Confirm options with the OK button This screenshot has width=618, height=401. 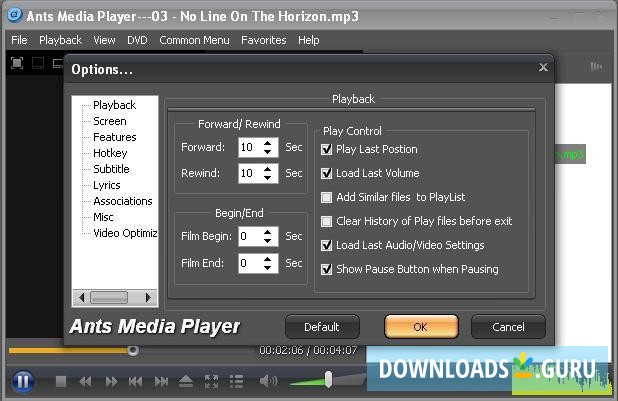[x=421, y=327]
